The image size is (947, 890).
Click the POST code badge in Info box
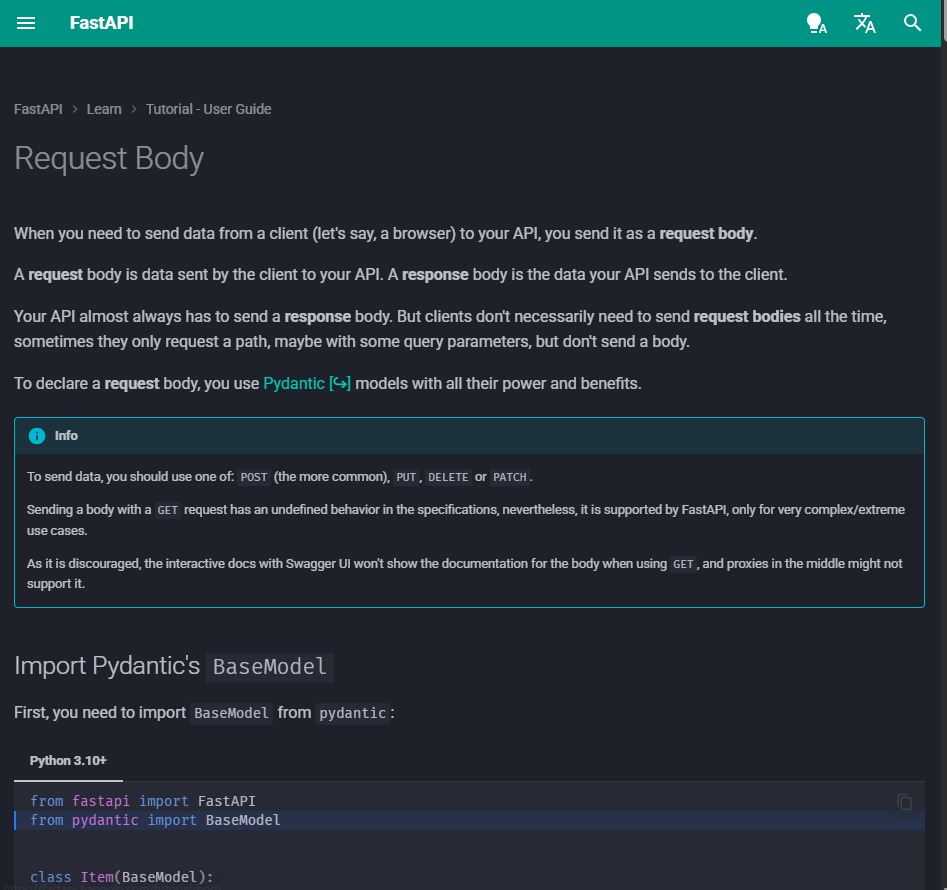click(253, 477)
